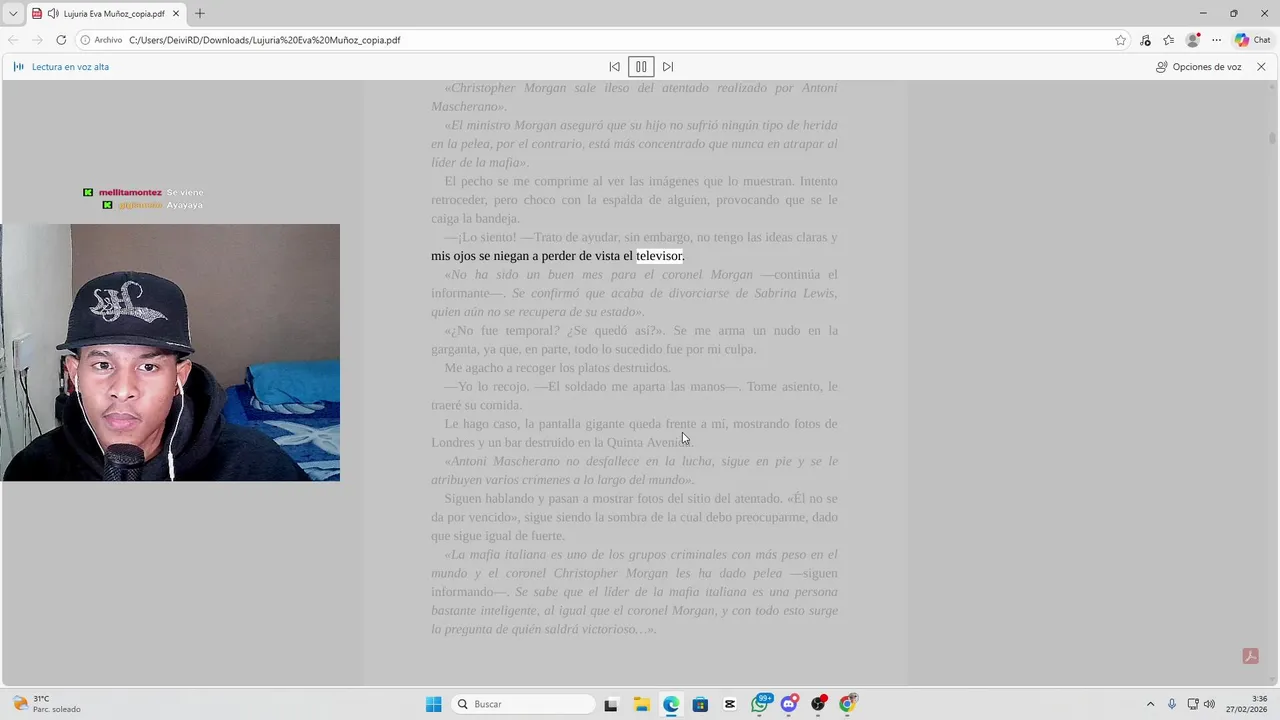Click the paragraph starting «La mafia italiana es uno
Image resolution: width=1280 pixels, height=720 pixels.
click(x=634, y=592)
